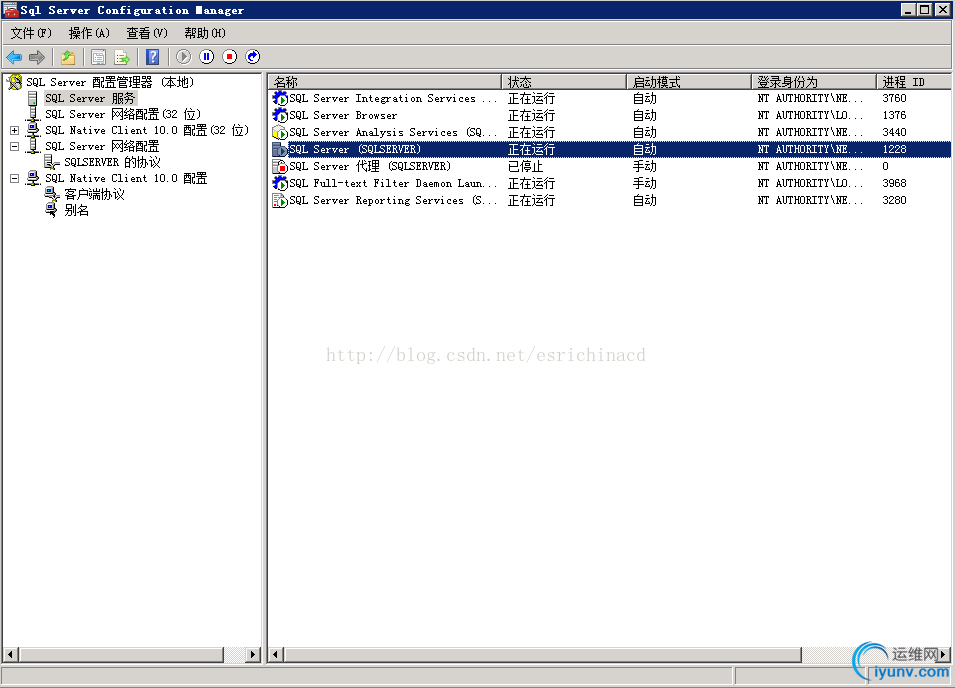This screenshot has width=955, height=688.
Task: Click the 已停止 status cell
Action: point(525,166)
